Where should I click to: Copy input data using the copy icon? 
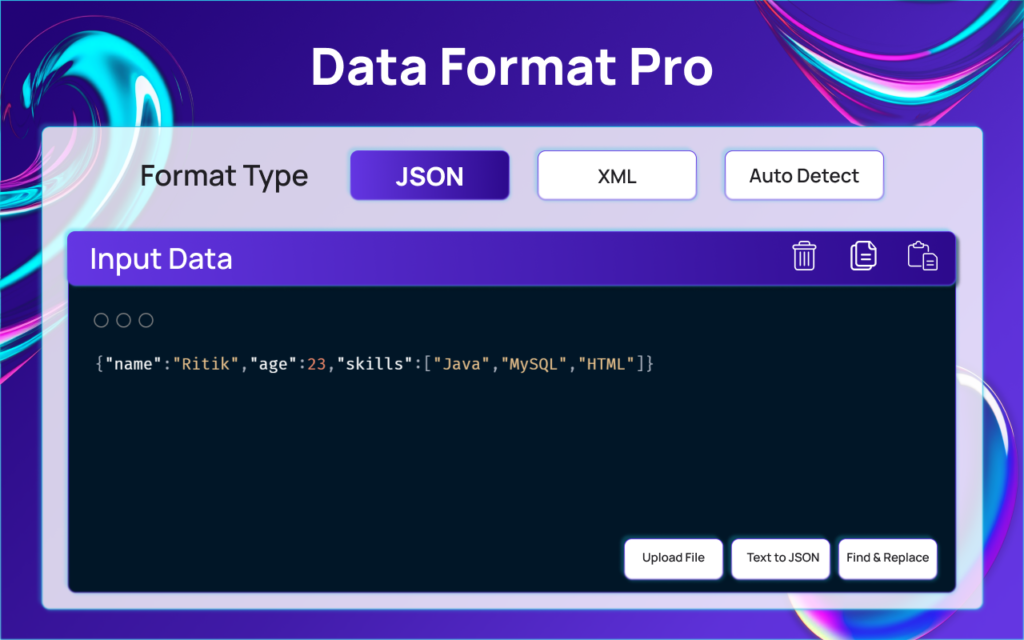click(x=863, y=256)
